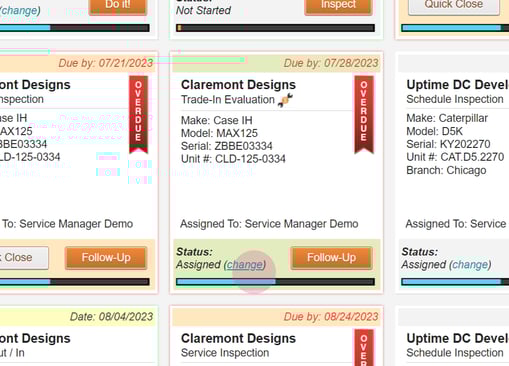Viewport: 509px width, 366px height.
Task: Click OVERDUE ribbon on the 08/24/2023 card
Action: click(x=364, y=348)
